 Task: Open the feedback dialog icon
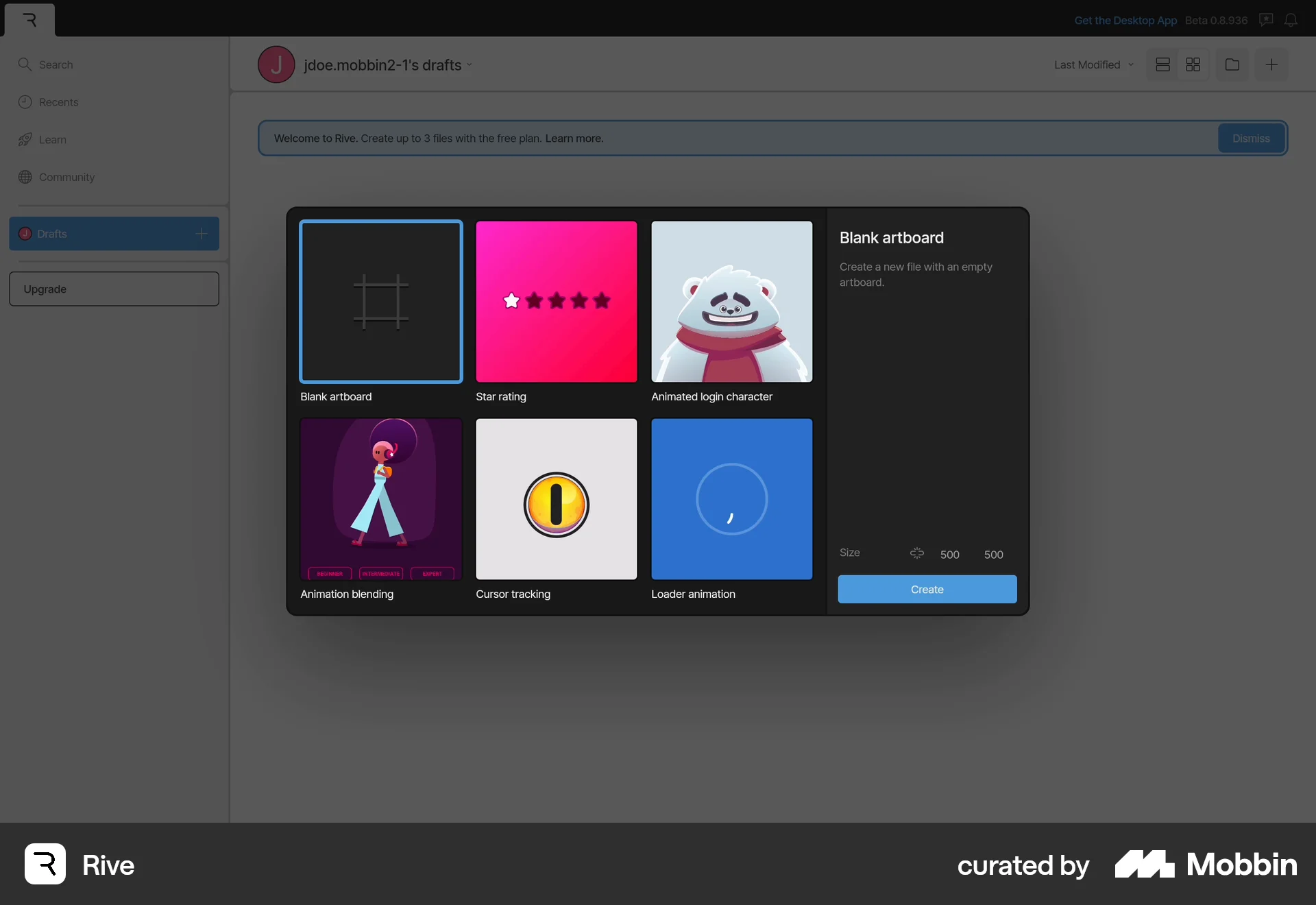(x=1266, y=20)
